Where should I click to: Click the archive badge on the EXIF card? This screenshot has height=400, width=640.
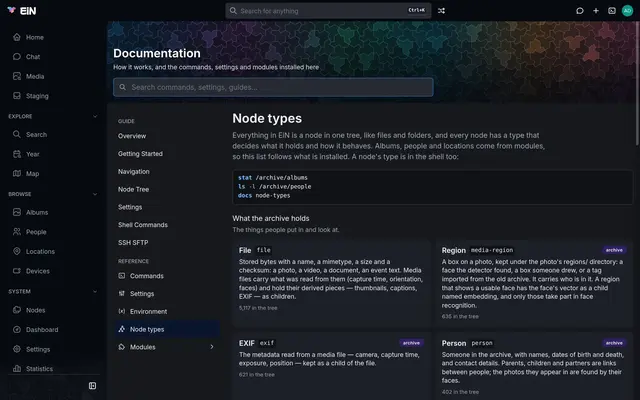[x=411, y=343]
